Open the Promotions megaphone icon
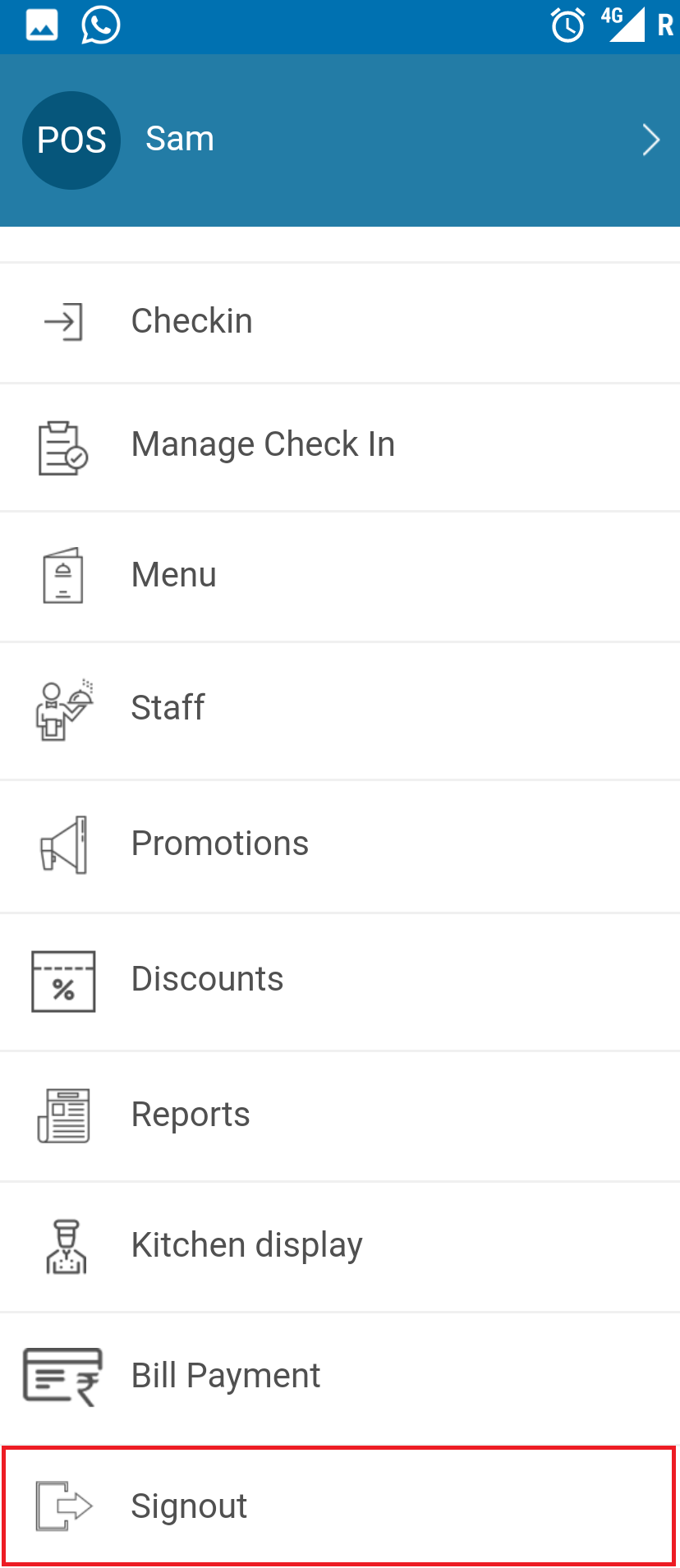The image size is (680, 1568). 63,844
